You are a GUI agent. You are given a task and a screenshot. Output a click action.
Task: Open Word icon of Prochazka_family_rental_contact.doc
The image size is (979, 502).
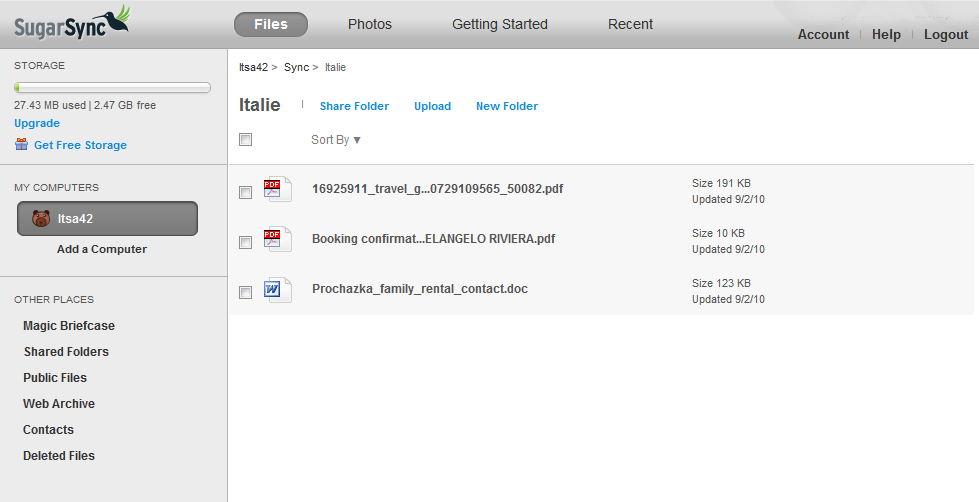(277, 290)
